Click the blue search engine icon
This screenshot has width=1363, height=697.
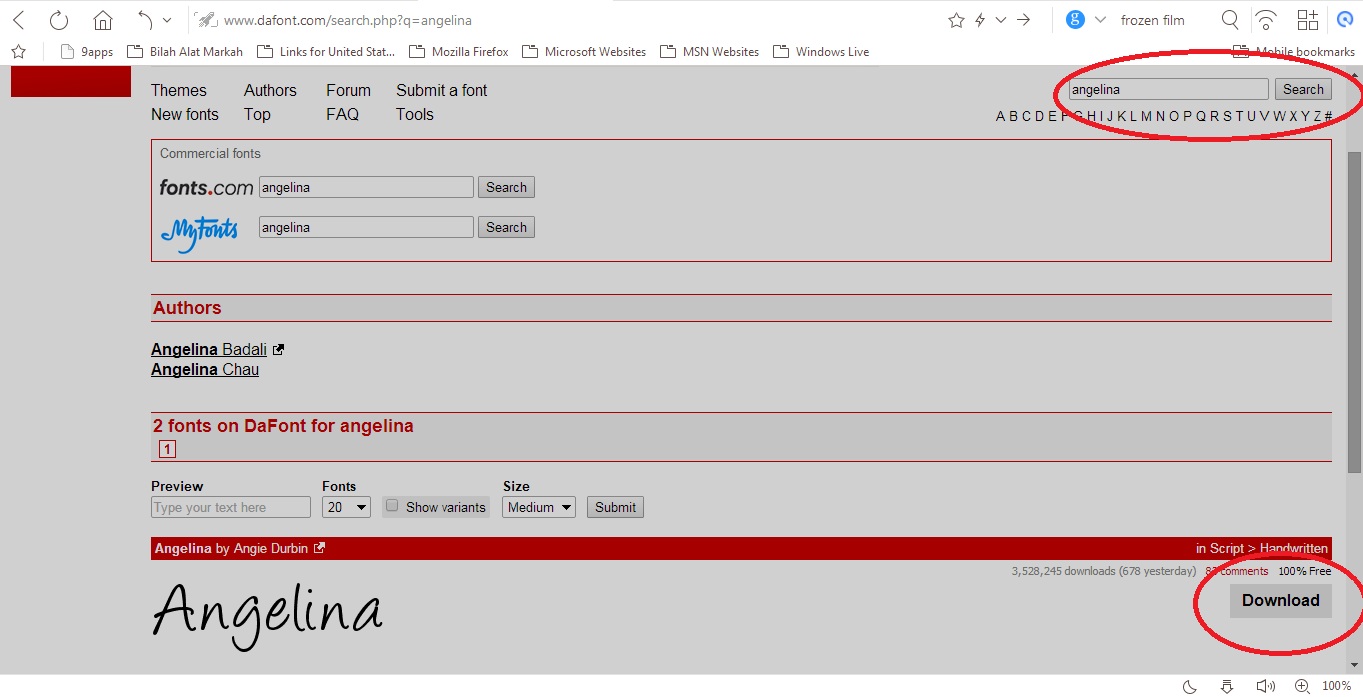[x=1075, y=20]
